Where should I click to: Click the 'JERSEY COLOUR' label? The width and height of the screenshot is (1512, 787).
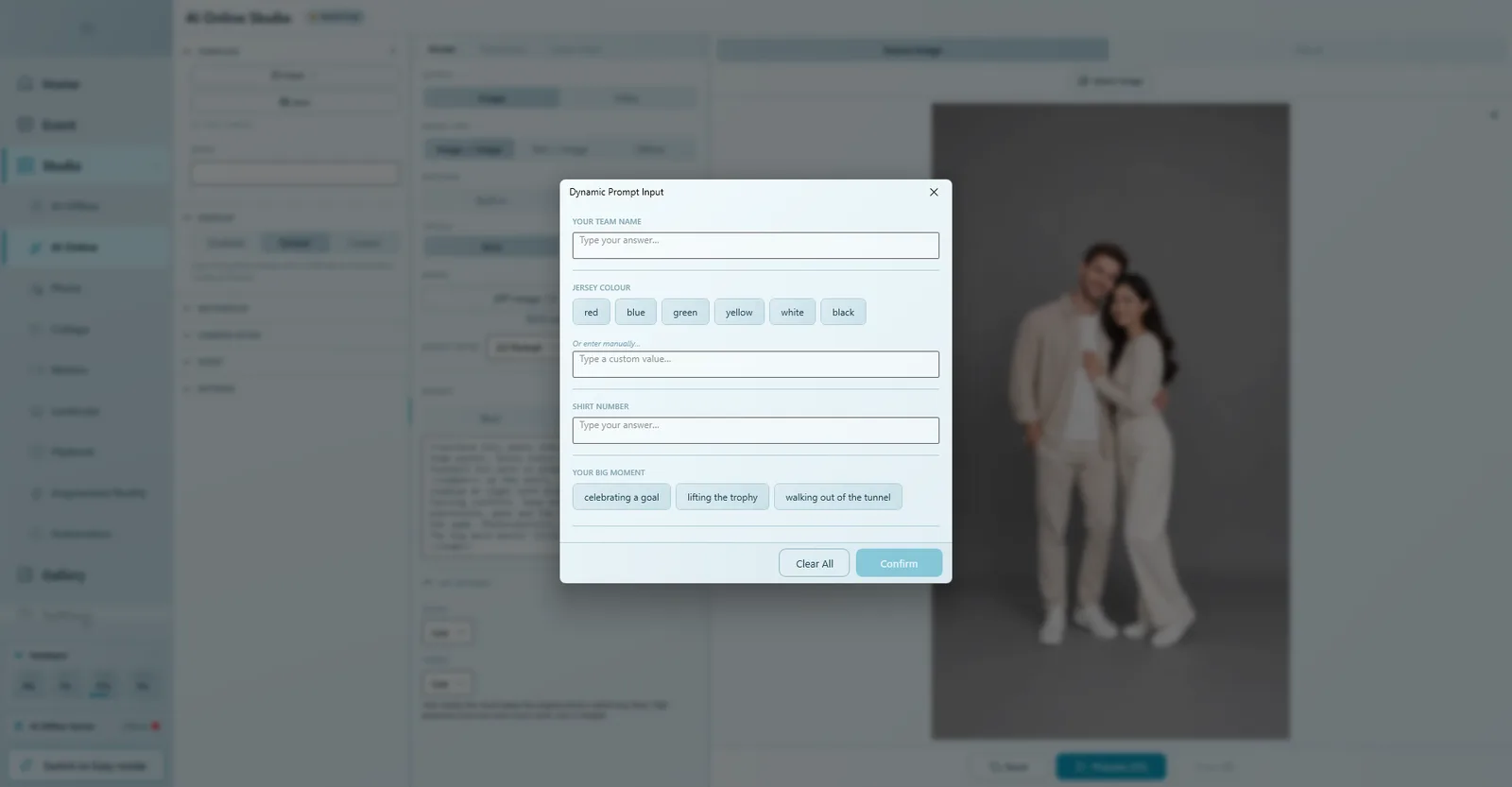pos(601,288)
